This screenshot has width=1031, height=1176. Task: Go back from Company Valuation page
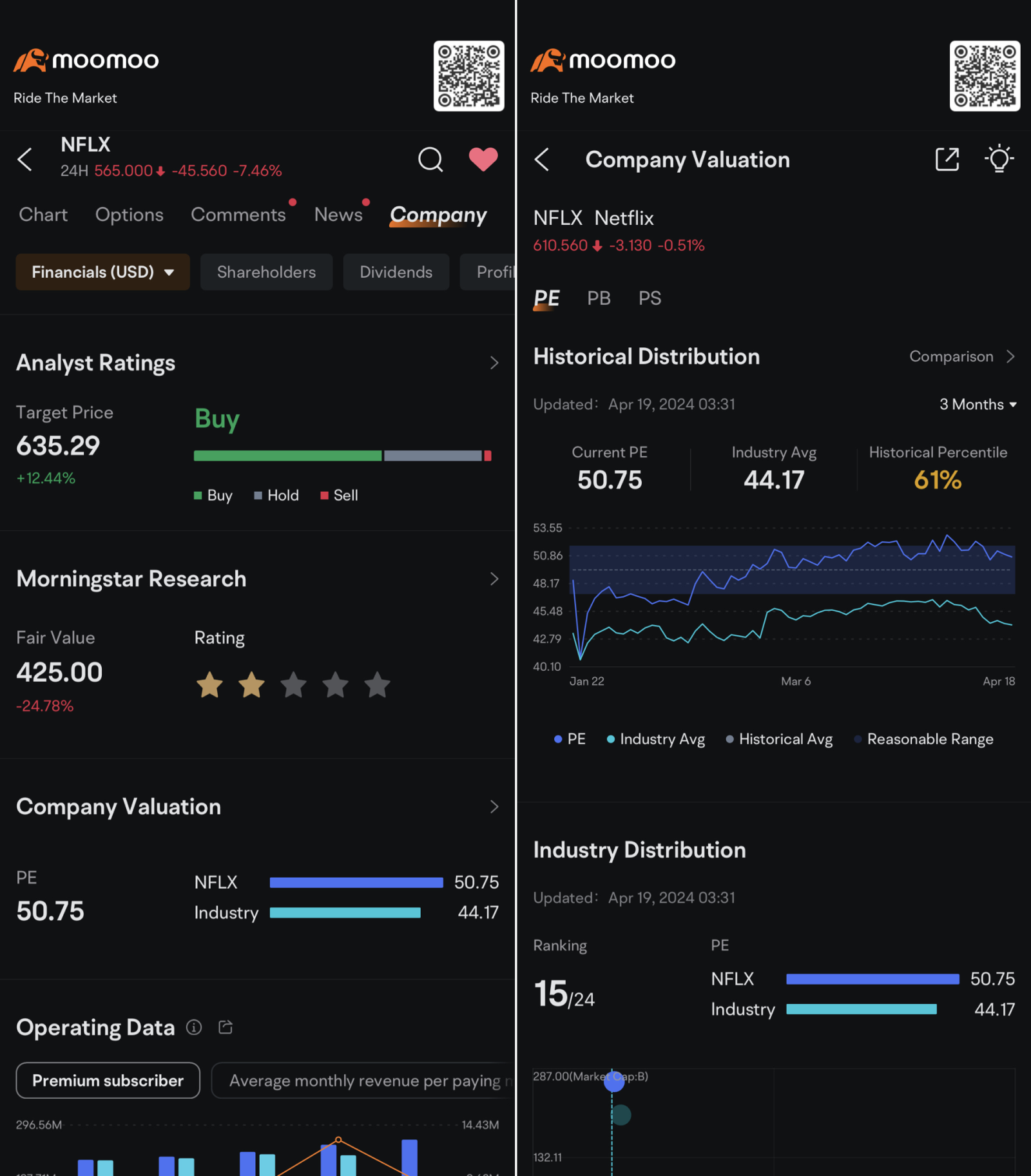(542, 159)
